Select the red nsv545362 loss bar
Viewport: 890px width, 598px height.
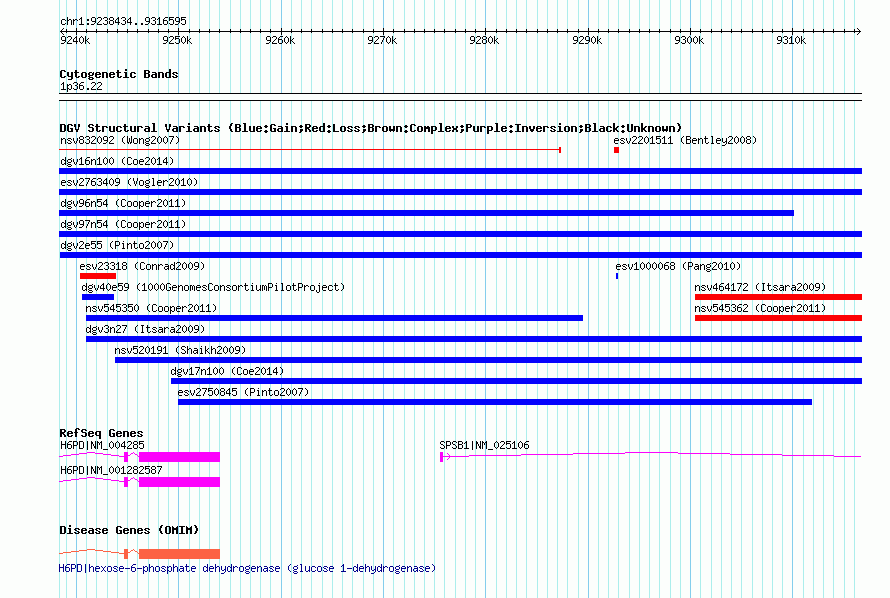[x=778, y=318]
